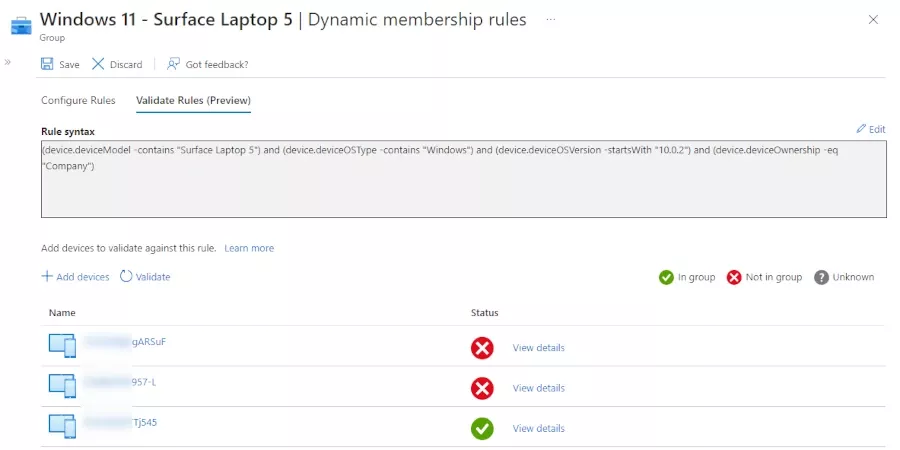Screen dimensions: 900x450
Task: Close the dynamic membership rules pane
Action: (873, 20)
